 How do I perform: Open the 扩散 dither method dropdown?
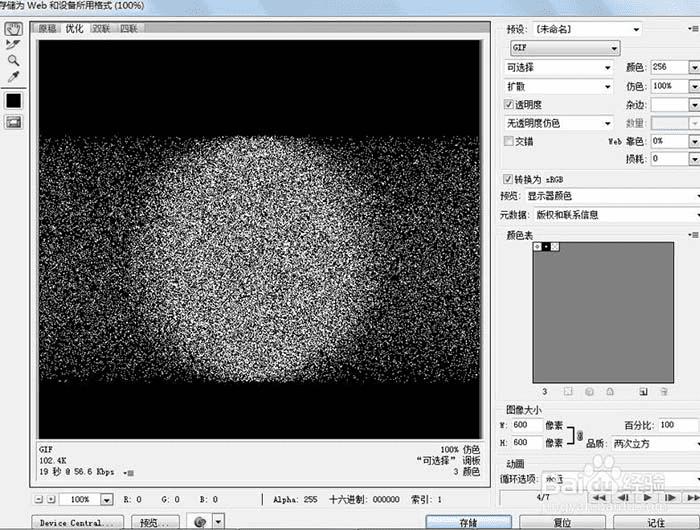click(559, 86)
